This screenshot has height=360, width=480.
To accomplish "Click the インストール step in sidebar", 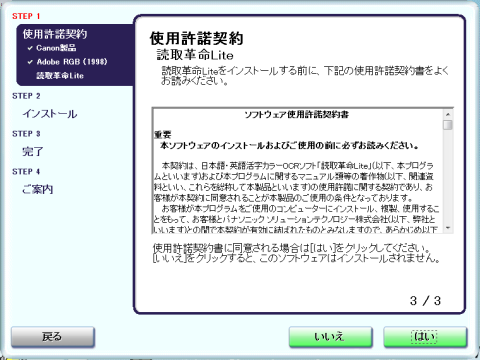I will pos(50,114).
